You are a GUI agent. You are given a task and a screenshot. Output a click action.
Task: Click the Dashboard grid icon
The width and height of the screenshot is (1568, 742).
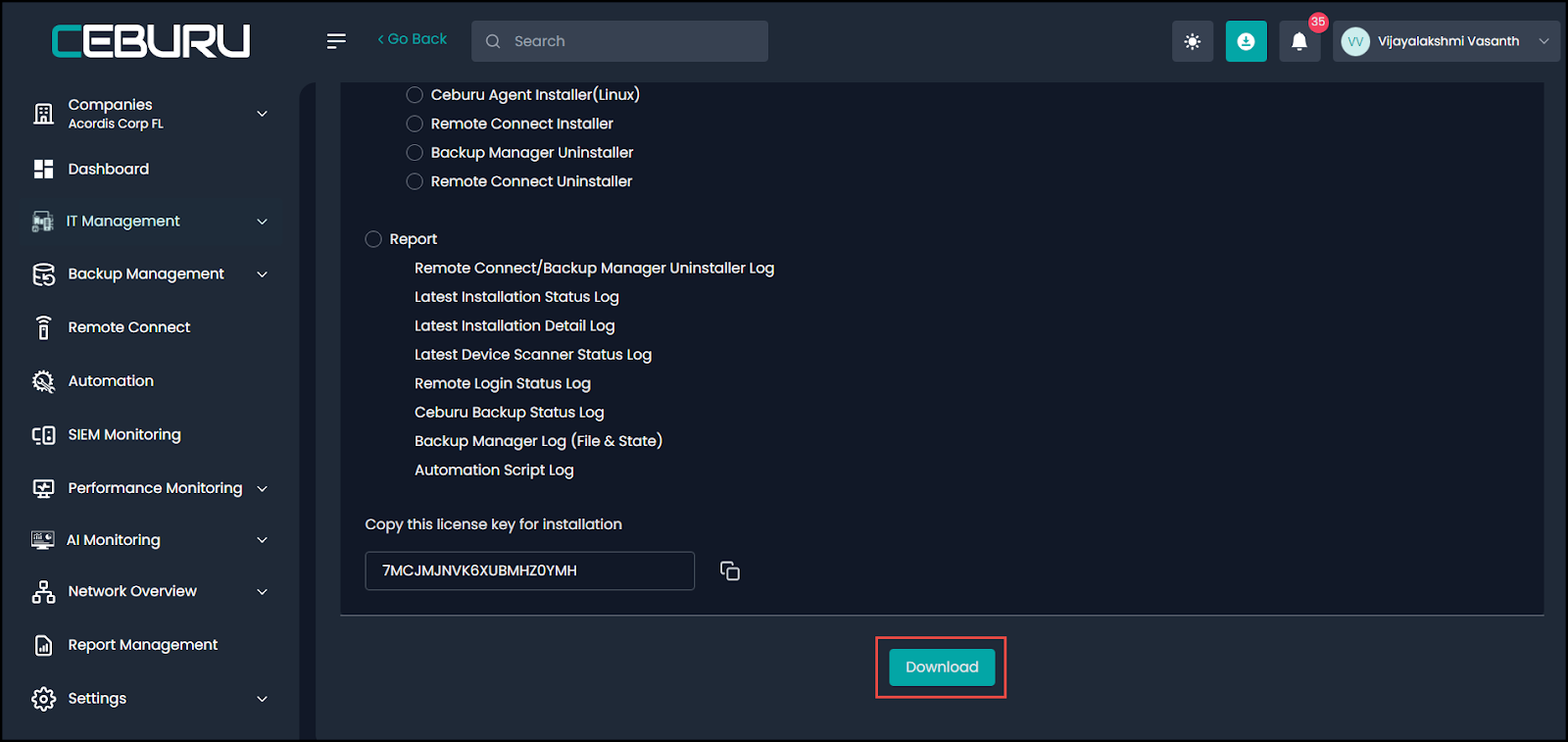click(x=43, y=169)
